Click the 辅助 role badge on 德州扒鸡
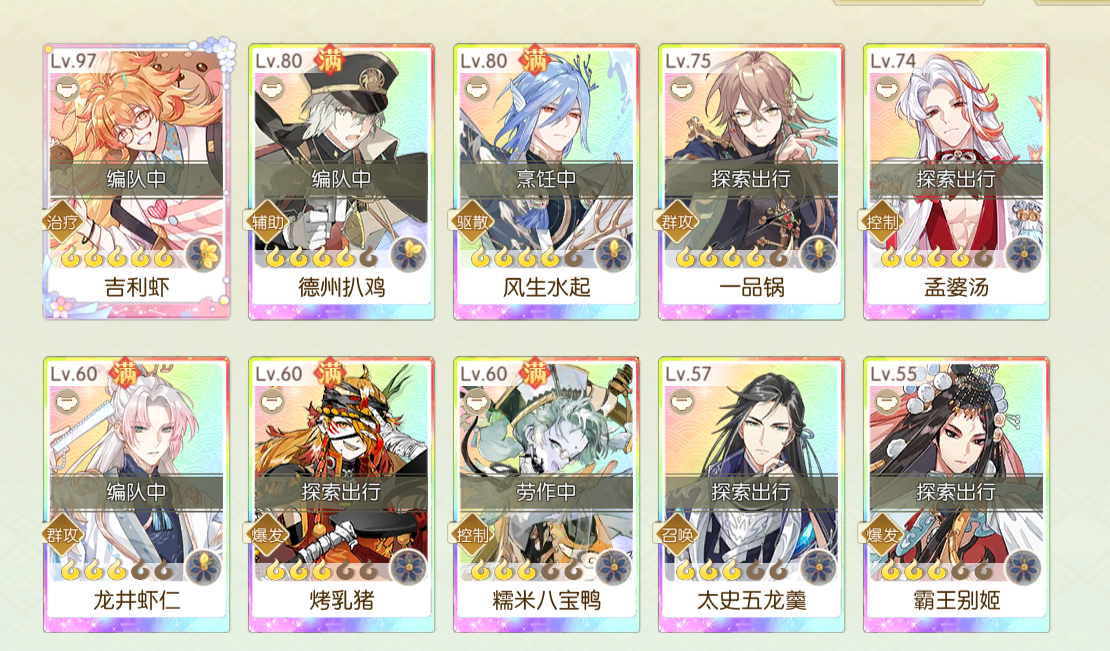This screenshot has width=1110, height=651. pos(268,222)
